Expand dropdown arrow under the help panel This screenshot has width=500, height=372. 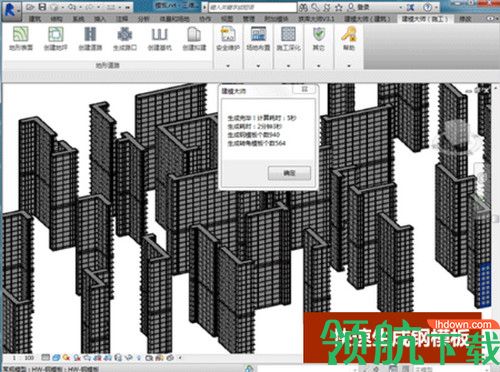(349, 66)
